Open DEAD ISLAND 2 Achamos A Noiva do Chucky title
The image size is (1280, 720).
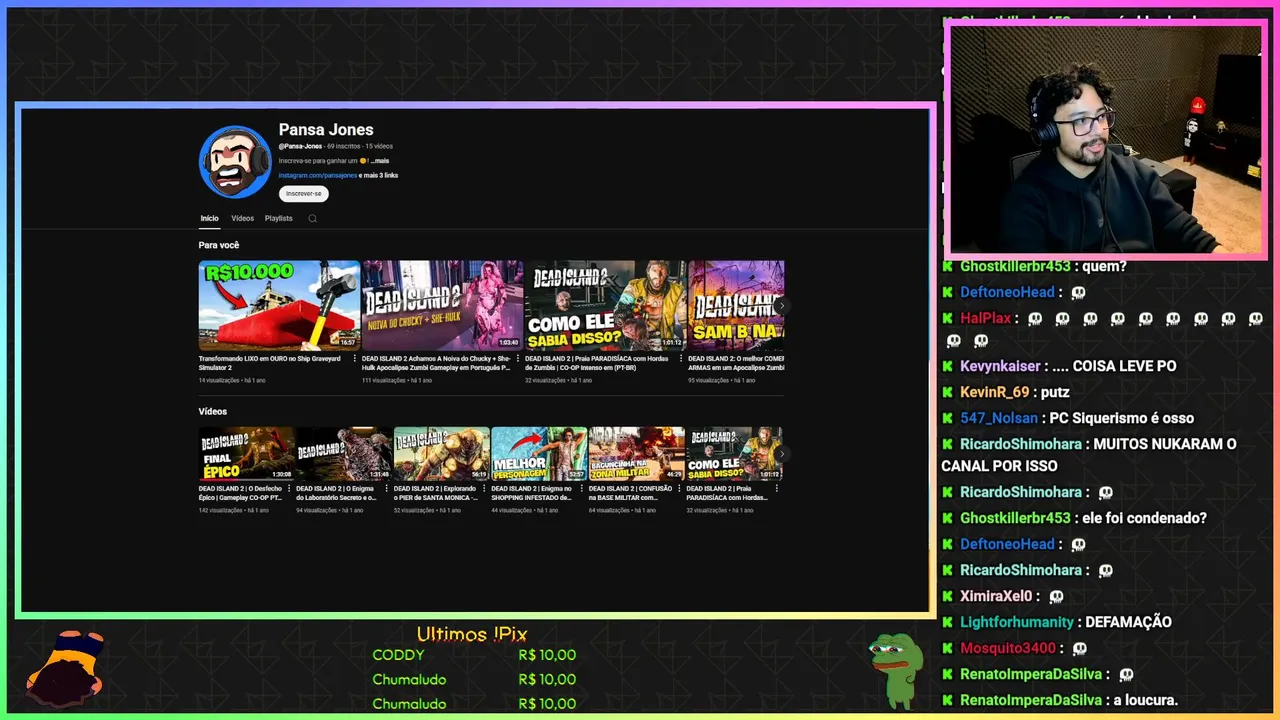pyautogui.click(x=436, y=363)
